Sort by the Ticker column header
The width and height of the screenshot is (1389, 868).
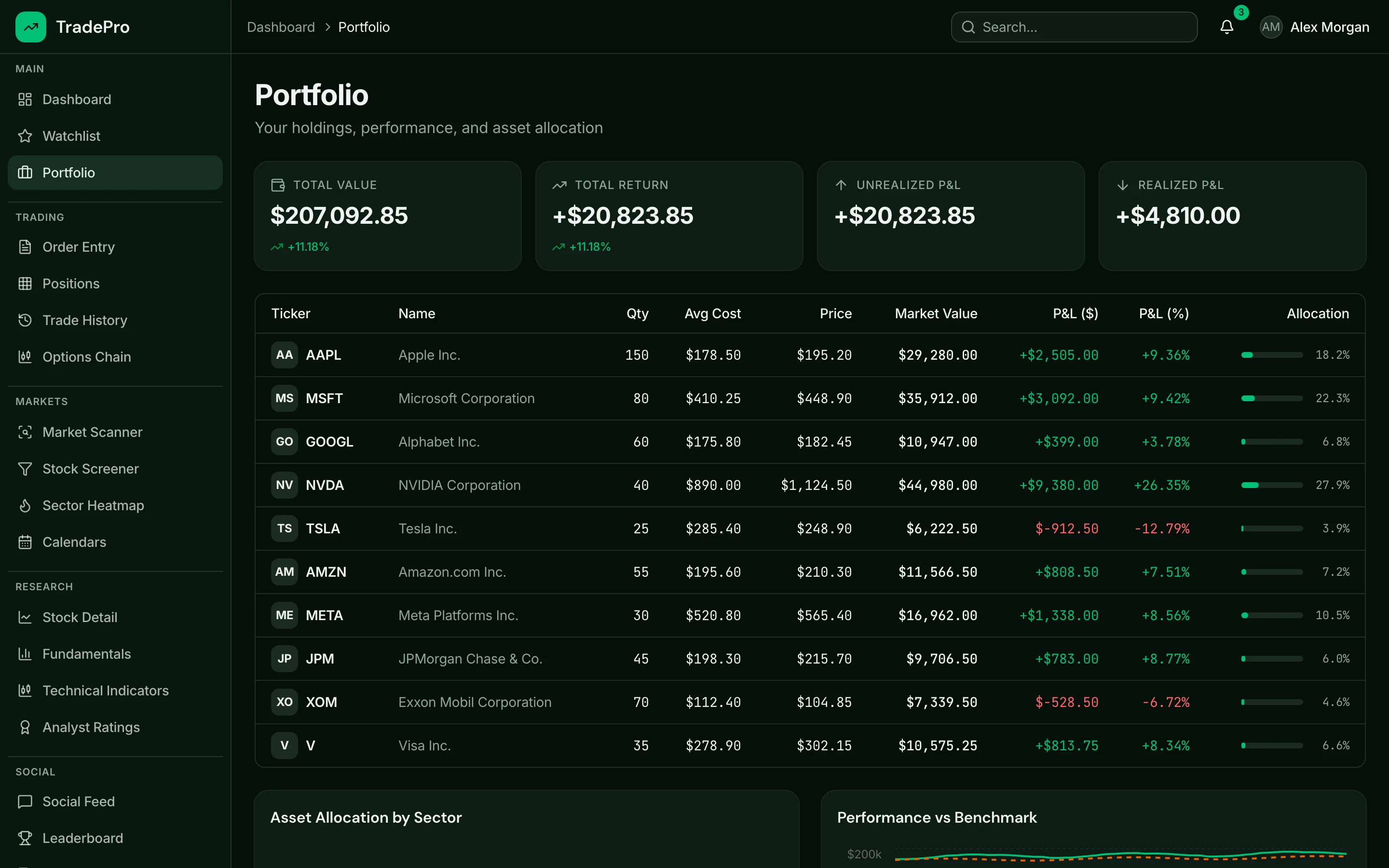290,313
